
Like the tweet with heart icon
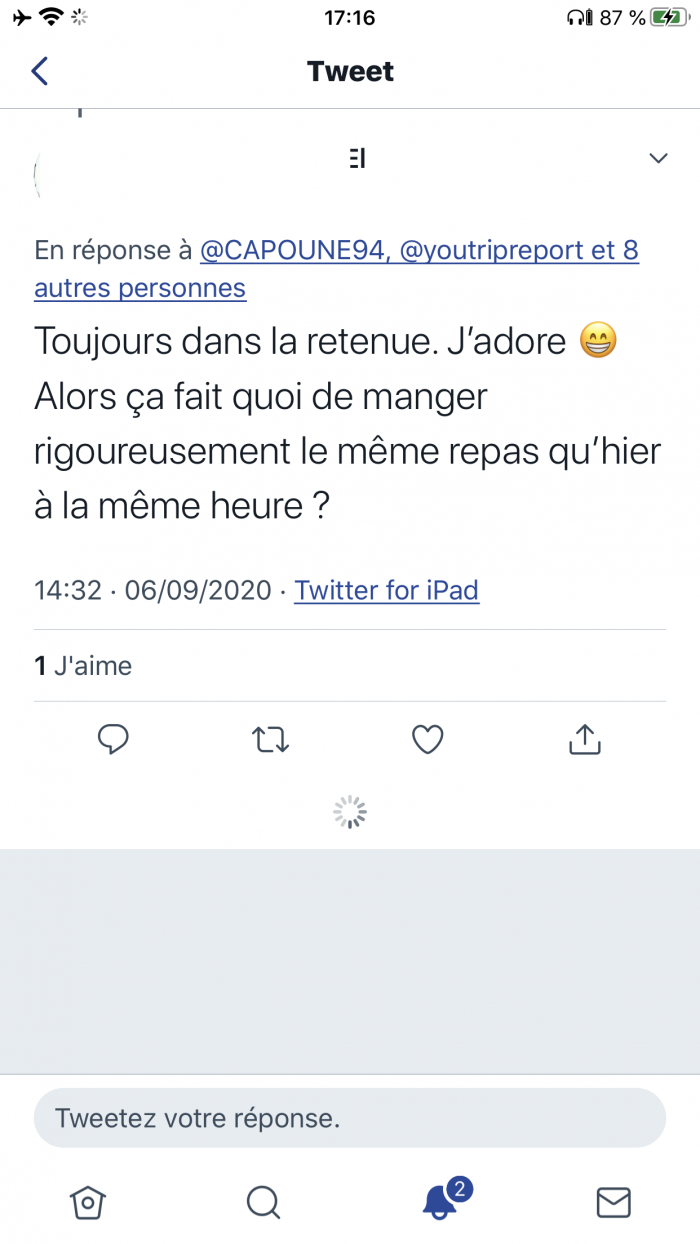point(428,739)
